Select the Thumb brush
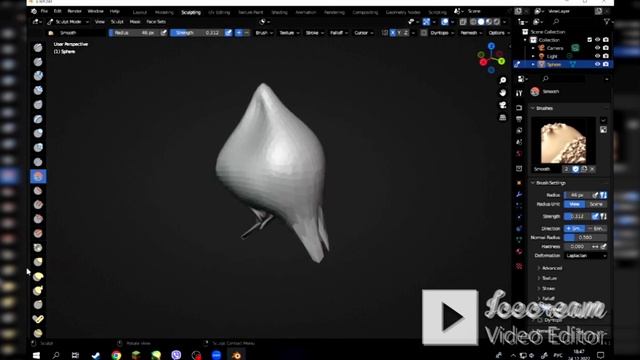This screenshot has height=360, width=640. point(38,304)
